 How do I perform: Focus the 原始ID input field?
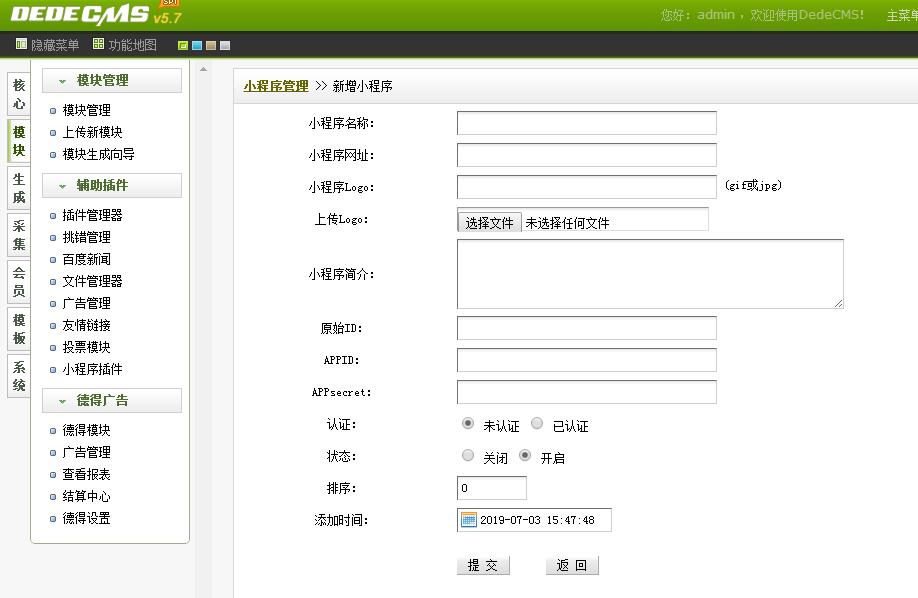click(587, 328)
